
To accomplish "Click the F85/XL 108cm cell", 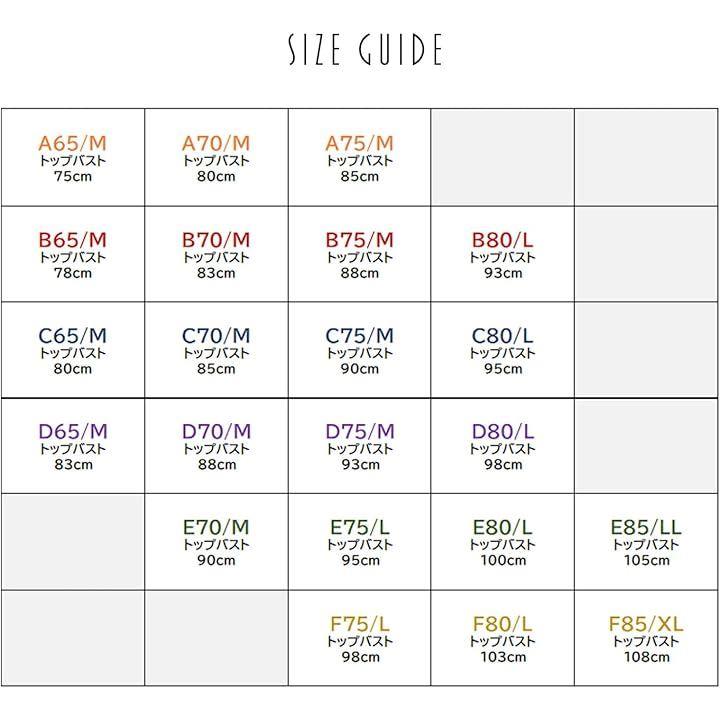I will coord(646,638).
